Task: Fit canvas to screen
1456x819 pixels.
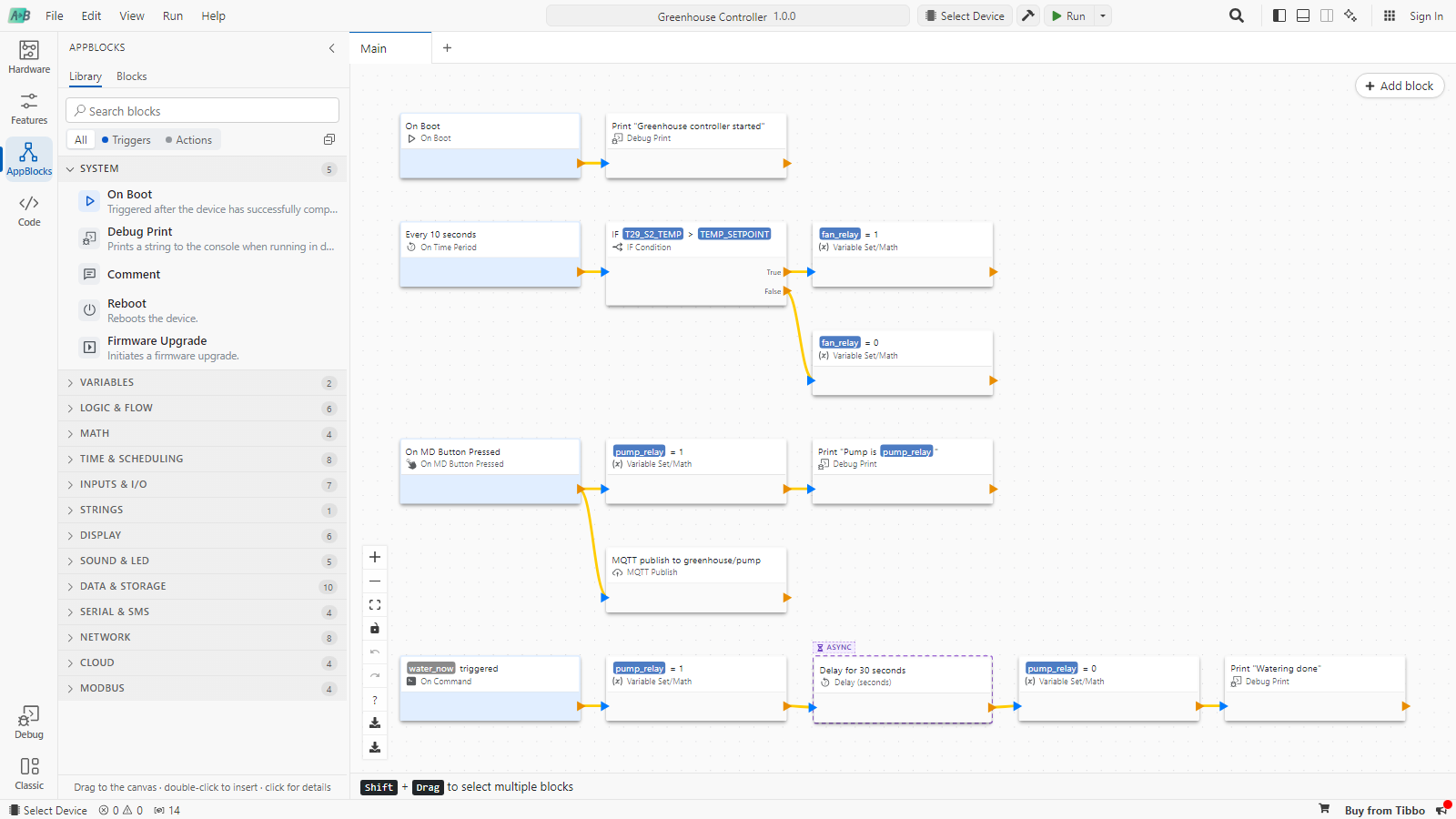Action: pos(375,604)
